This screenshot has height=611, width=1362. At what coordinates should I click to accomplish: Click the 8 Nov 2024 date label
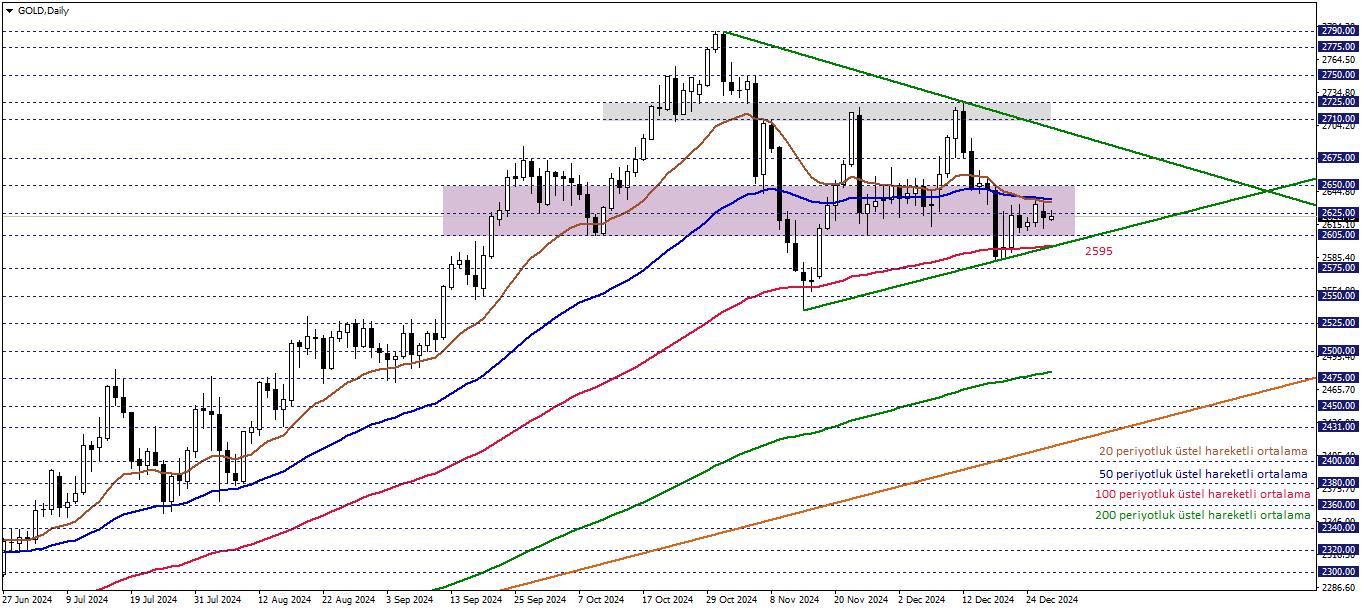point(794,600)
